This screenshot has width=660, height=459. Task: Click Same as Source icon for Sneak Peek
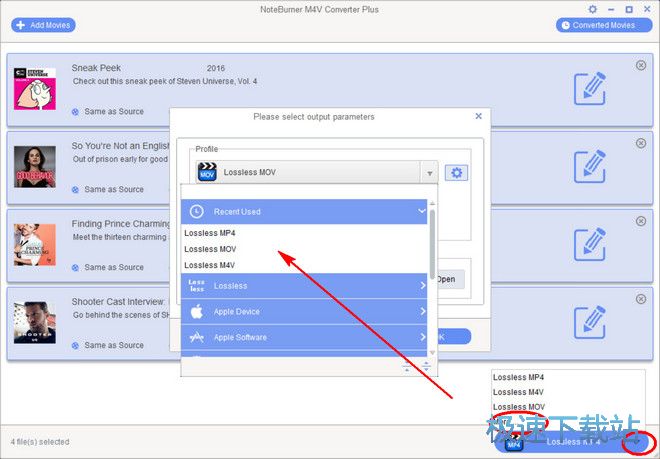point(75,112)
